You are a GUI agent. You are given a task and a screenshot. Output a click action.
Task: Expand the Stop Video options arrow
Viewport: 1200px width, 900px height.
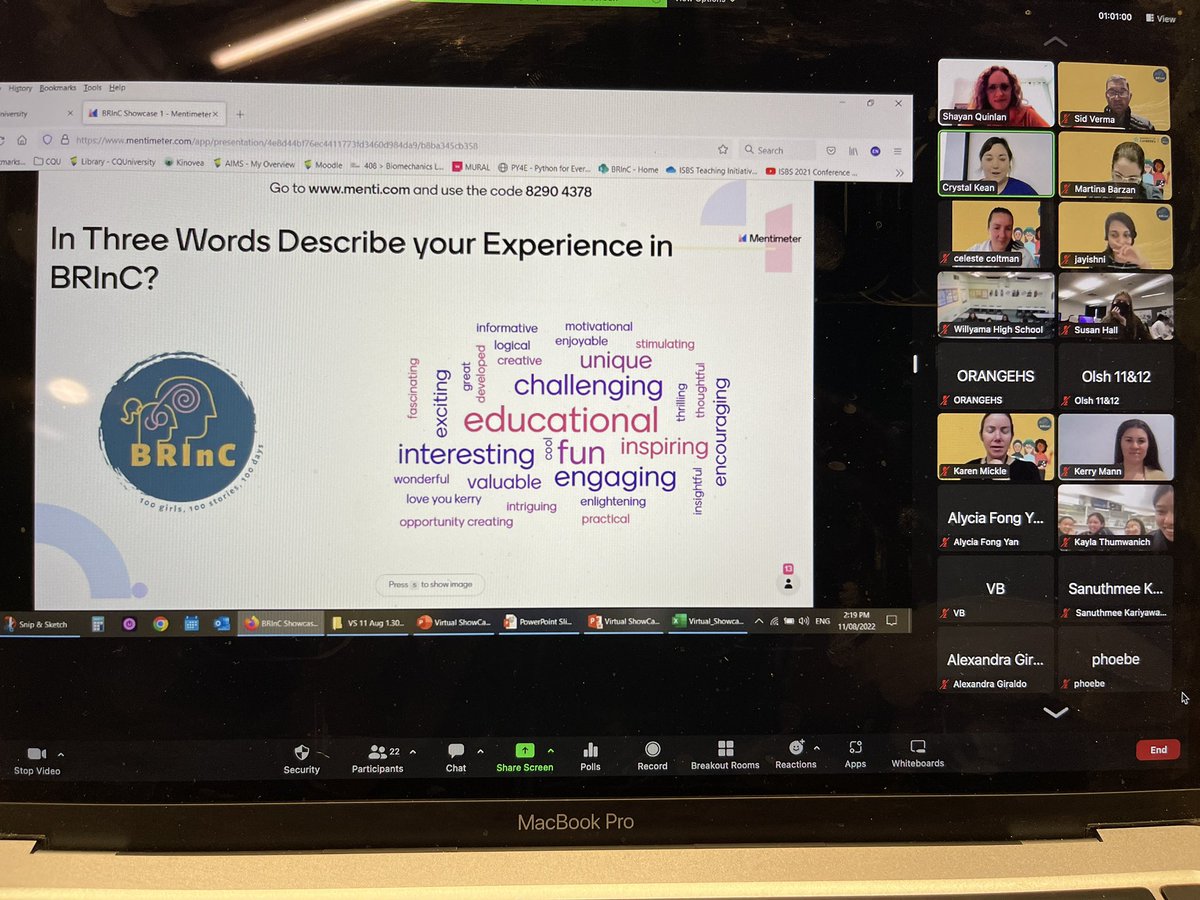[x=61, y=754]
